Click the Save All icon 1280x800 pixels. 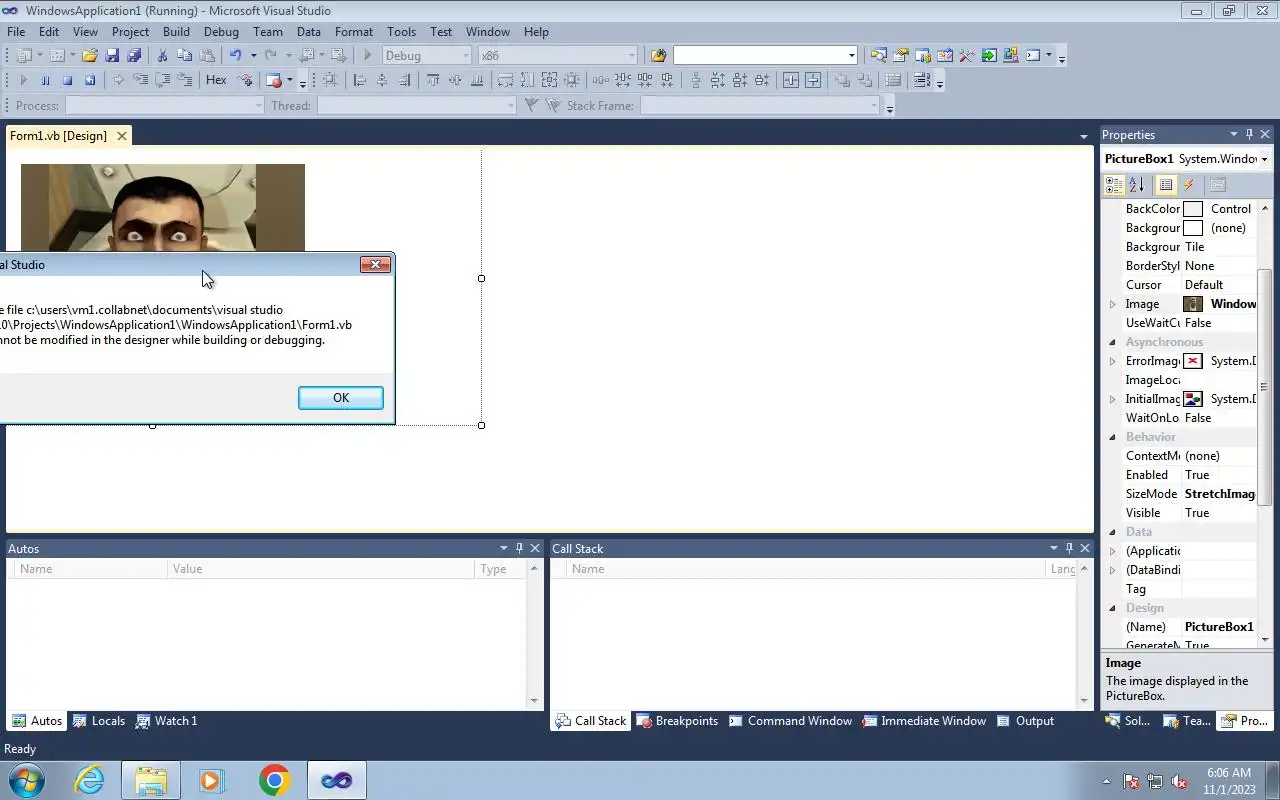click(x=134, y=56)
